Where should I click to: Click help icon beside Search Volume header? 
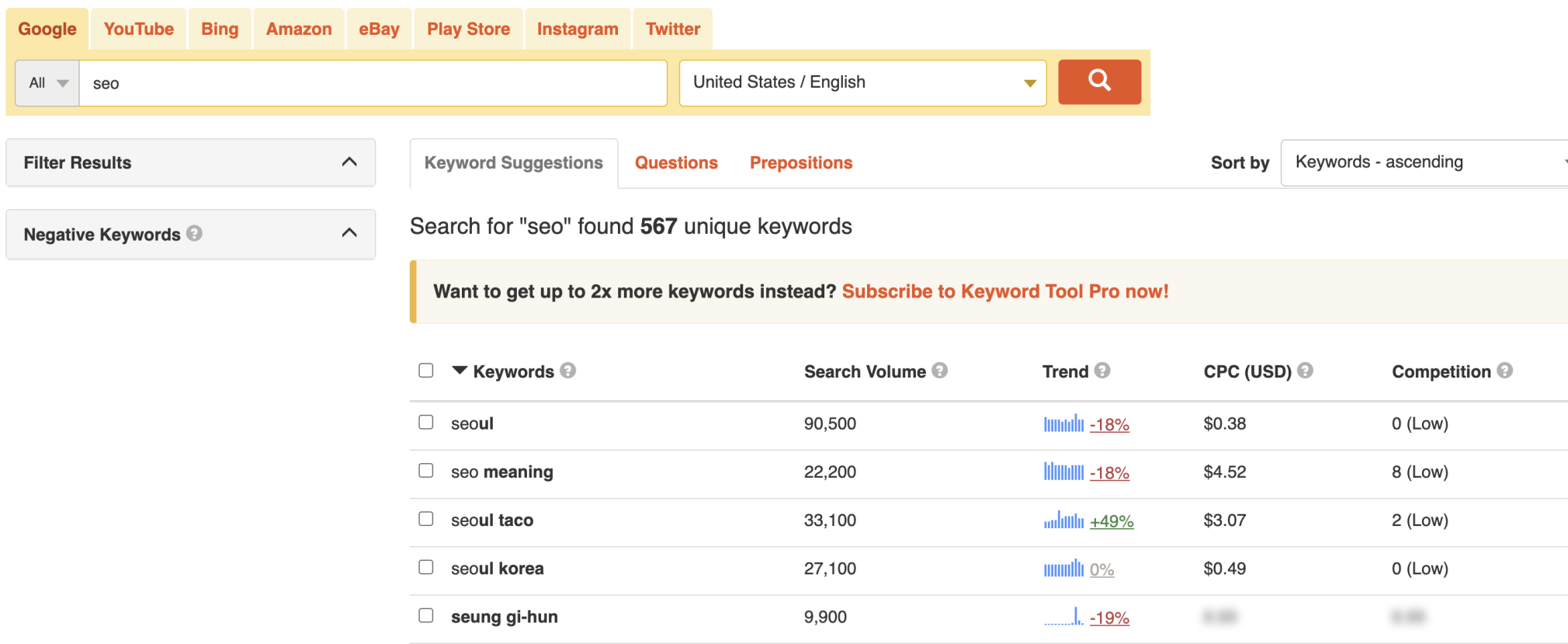(939, 371)
